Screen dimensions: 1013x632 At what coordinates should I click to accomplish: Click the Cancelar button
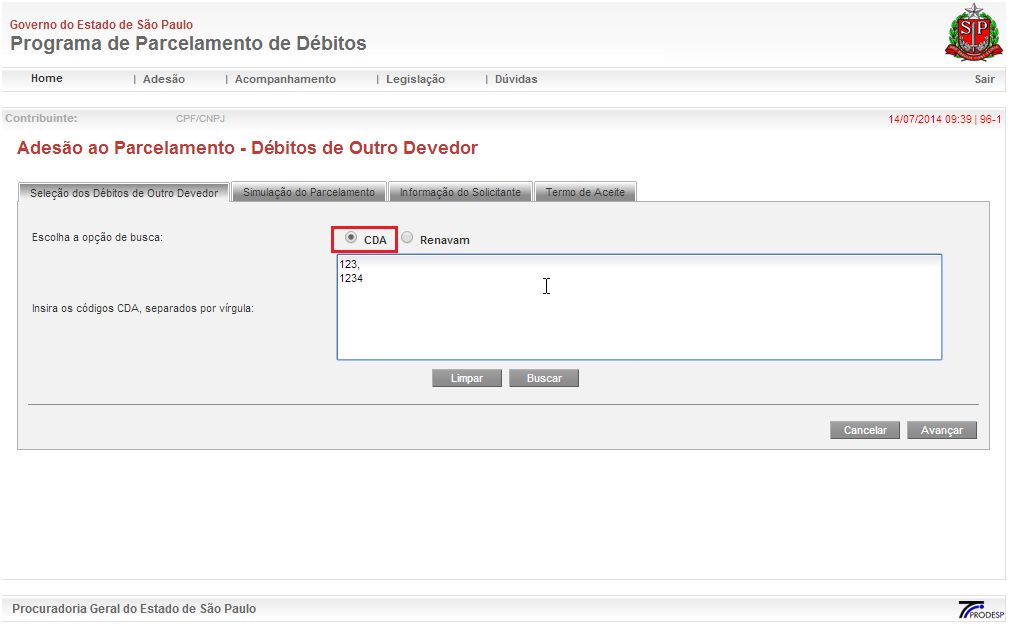pyautogui.click(x=865, y=430)
